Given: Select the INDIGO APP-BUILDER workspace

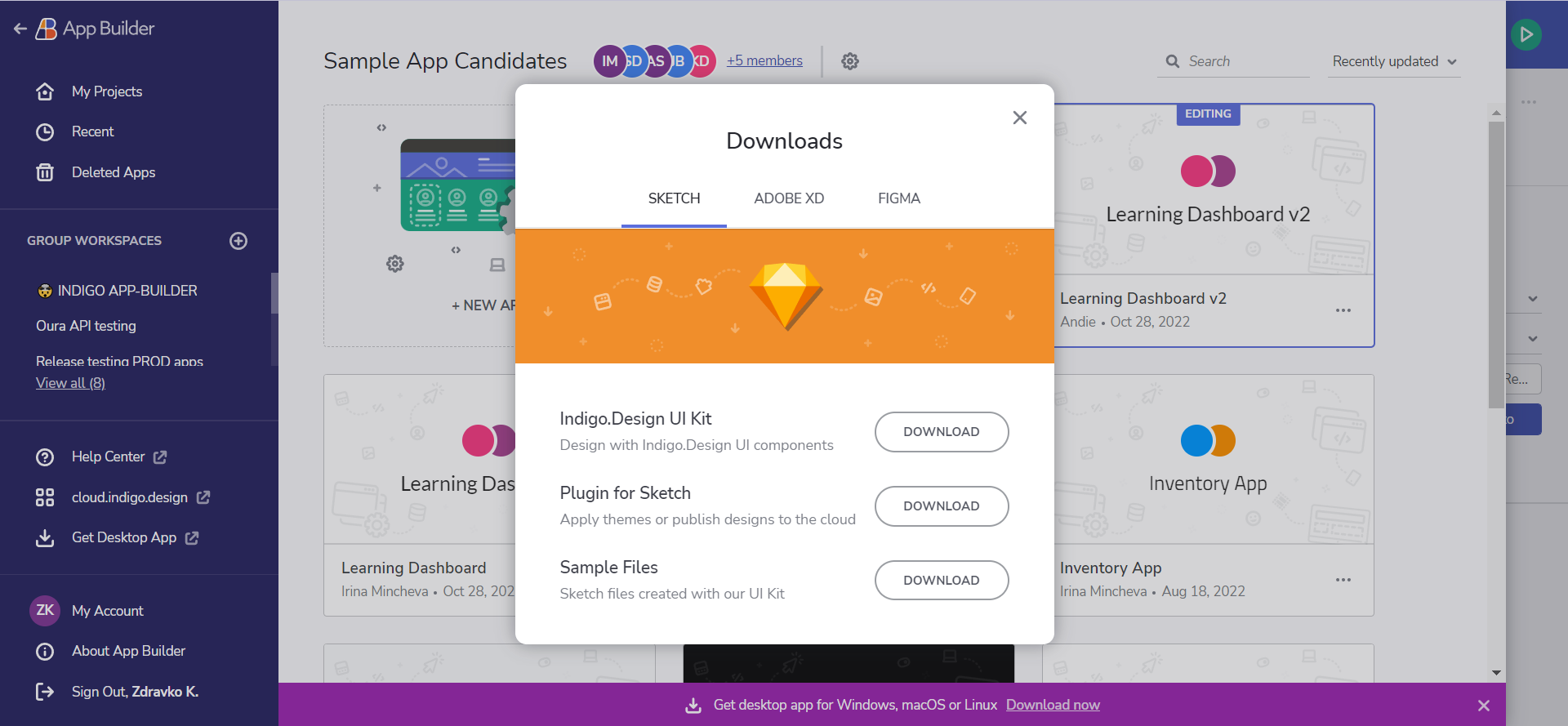Looking at the screenshot, I should (127, 291).
